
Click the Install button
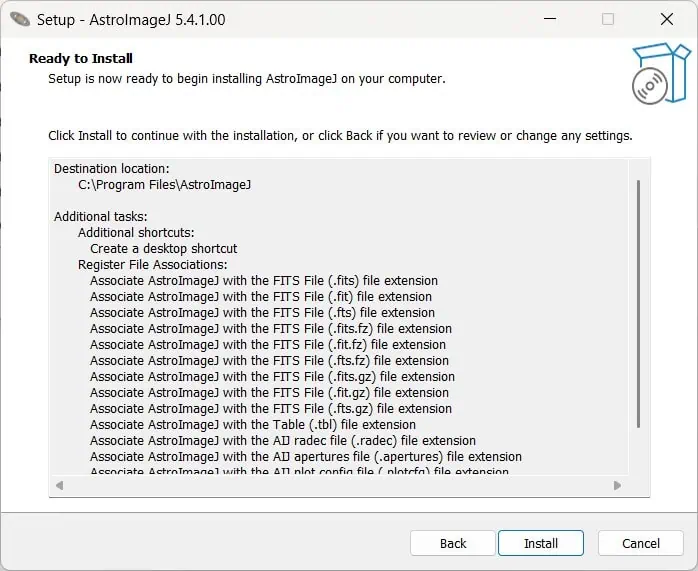540,543
